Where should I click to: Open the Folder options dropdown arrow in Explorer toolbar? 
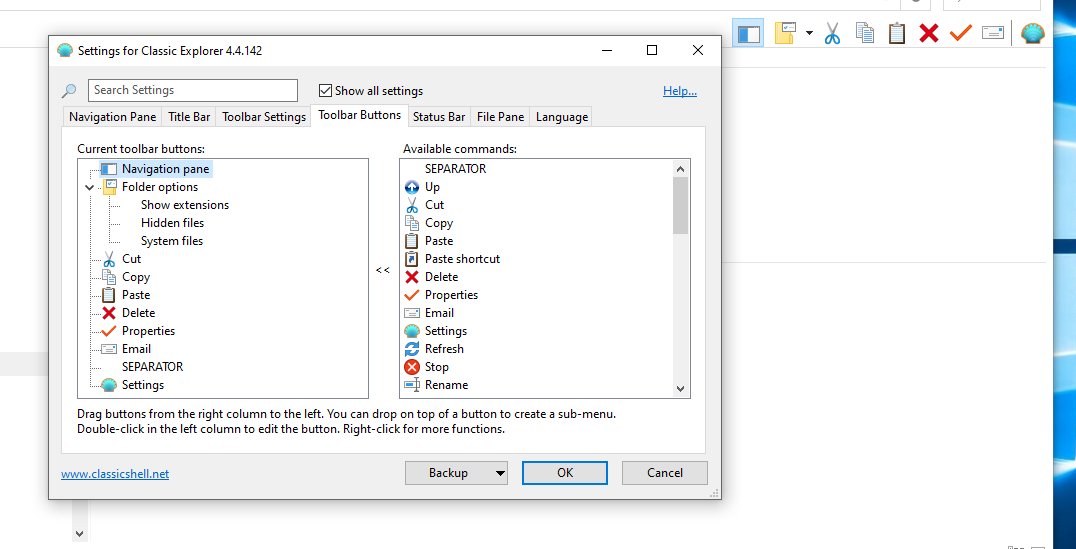click(809, 33)
